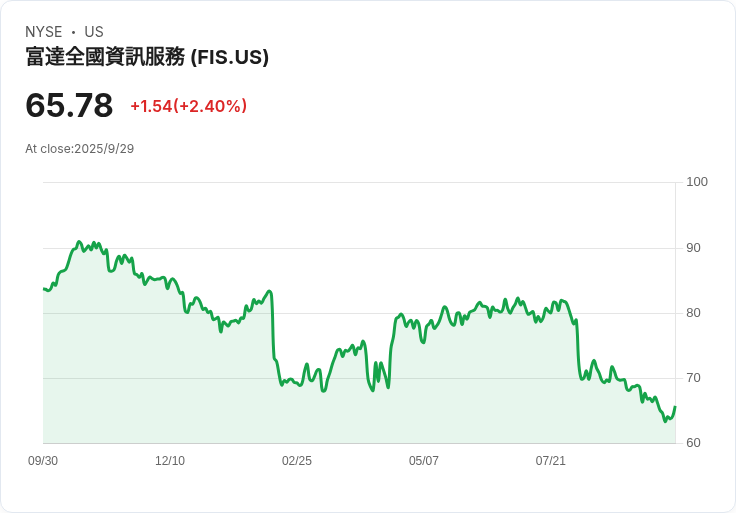Click the rightmost endpoint of the price line
This screenshot has width=736, height=513.
point(675,407)
